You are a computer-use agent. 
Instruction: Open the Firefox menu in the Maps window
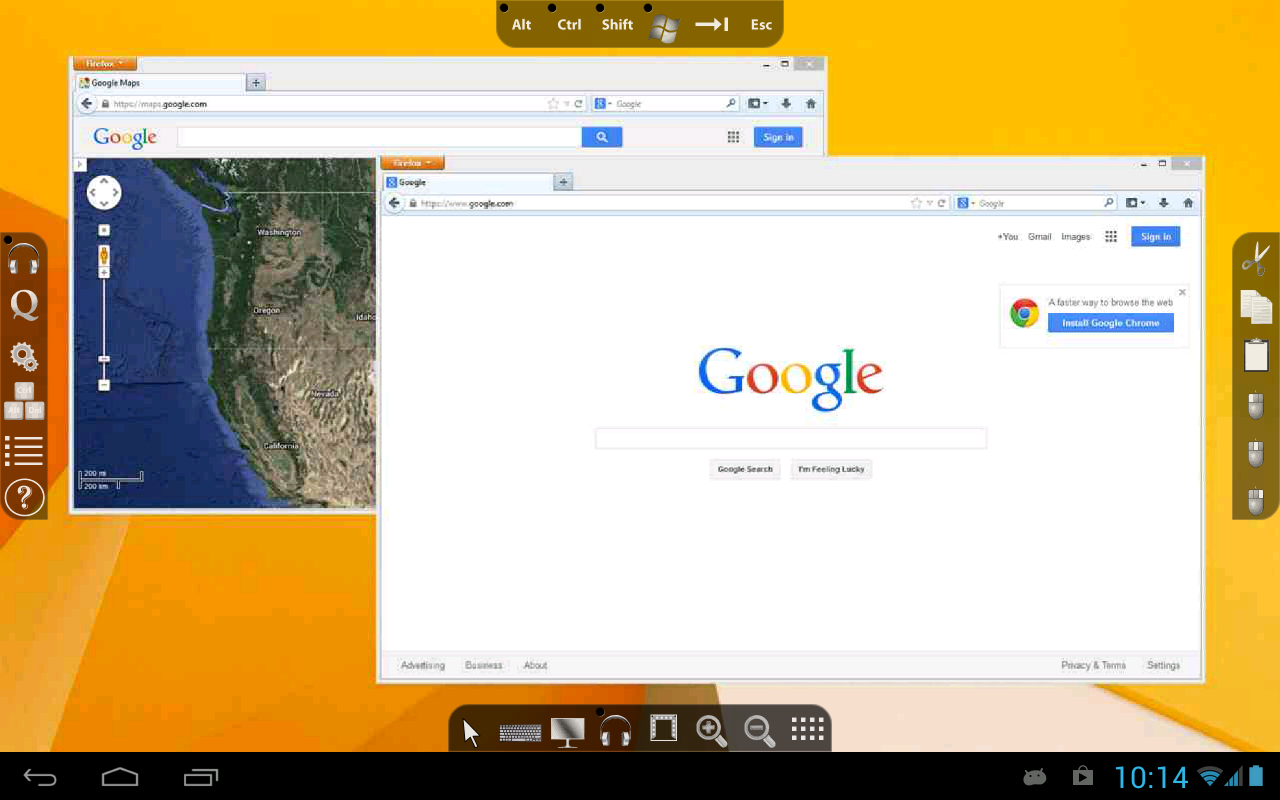click(x=105, y=63)
